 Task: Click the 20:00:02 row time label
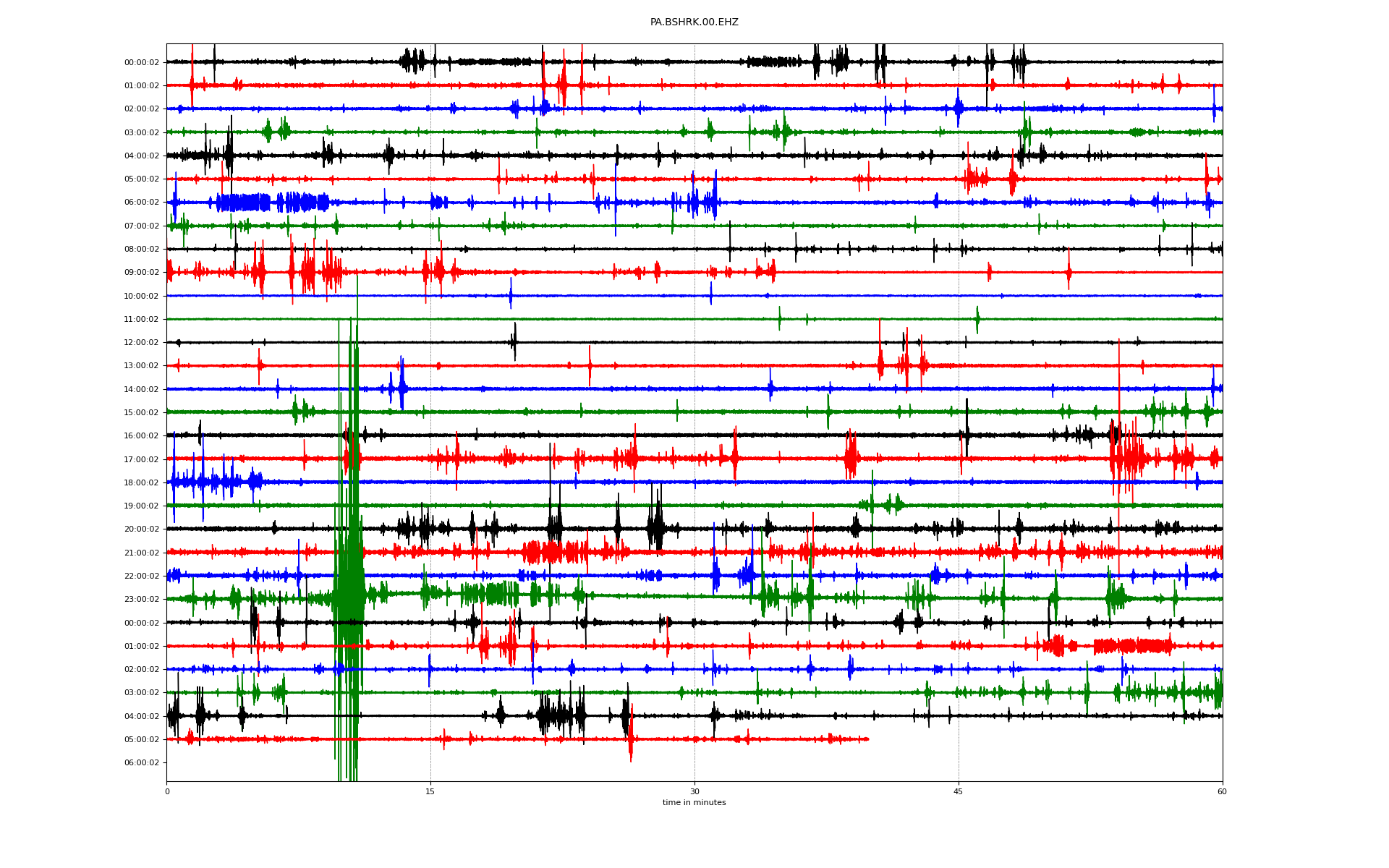[x=141, y=529]
